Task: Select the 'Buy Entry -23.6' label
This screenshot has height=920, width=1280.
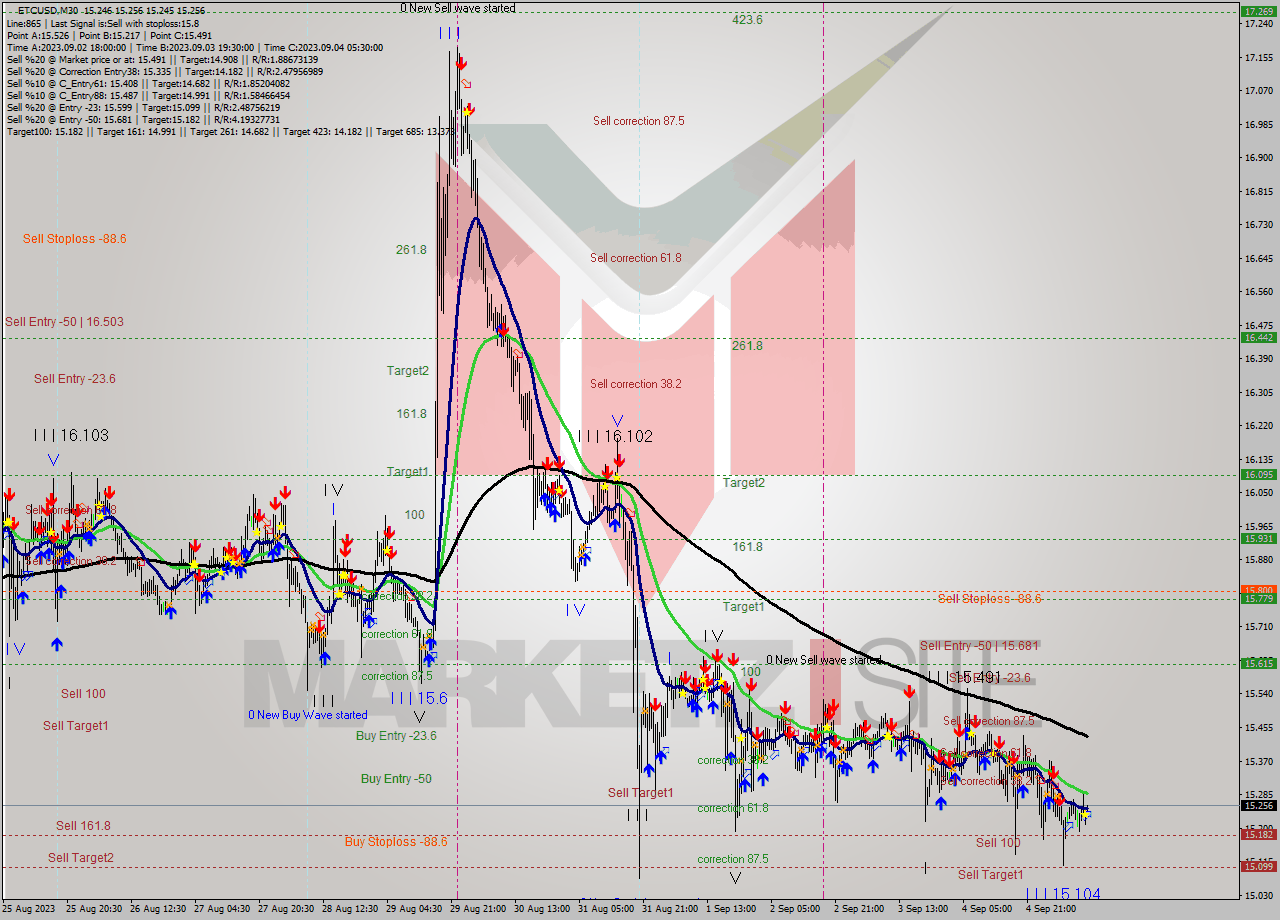Action: click(396, 735)
